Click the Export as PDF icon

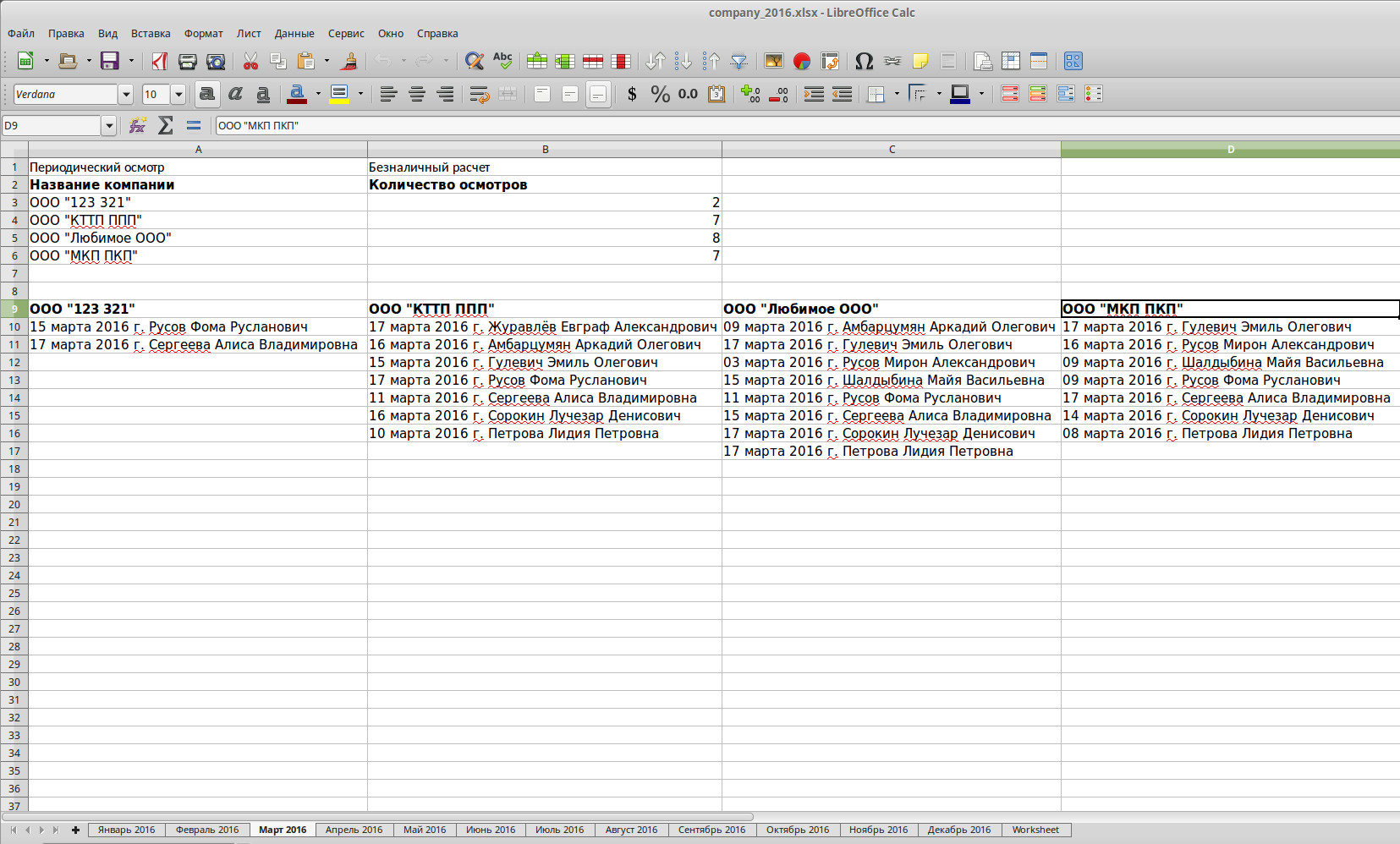point(159,61)
